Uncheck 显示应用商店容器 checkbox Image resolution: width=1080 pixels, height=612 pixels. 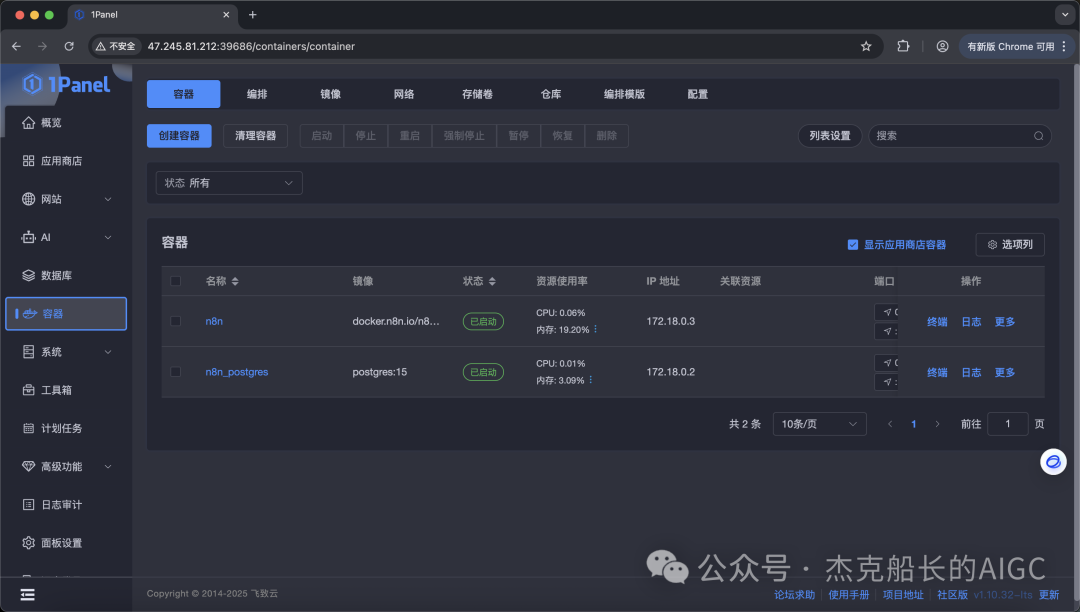(853, 245)
